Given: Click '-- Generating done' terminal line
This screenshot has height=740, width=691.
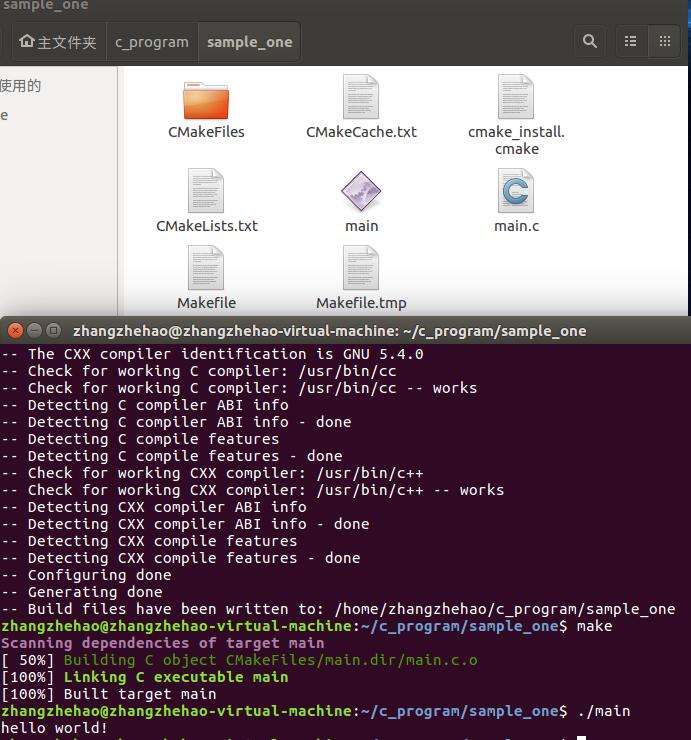Looking at the screenshot, I should [x=82, y=592].
